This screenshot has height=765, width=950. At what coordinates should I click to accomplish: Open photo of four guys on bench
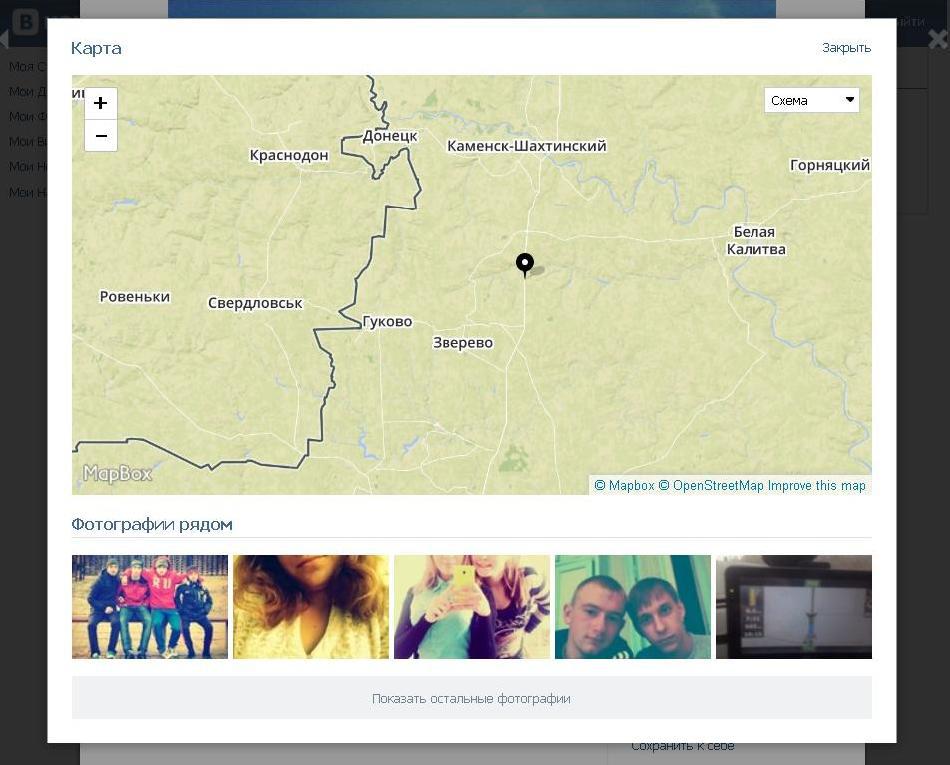(150, 607)
